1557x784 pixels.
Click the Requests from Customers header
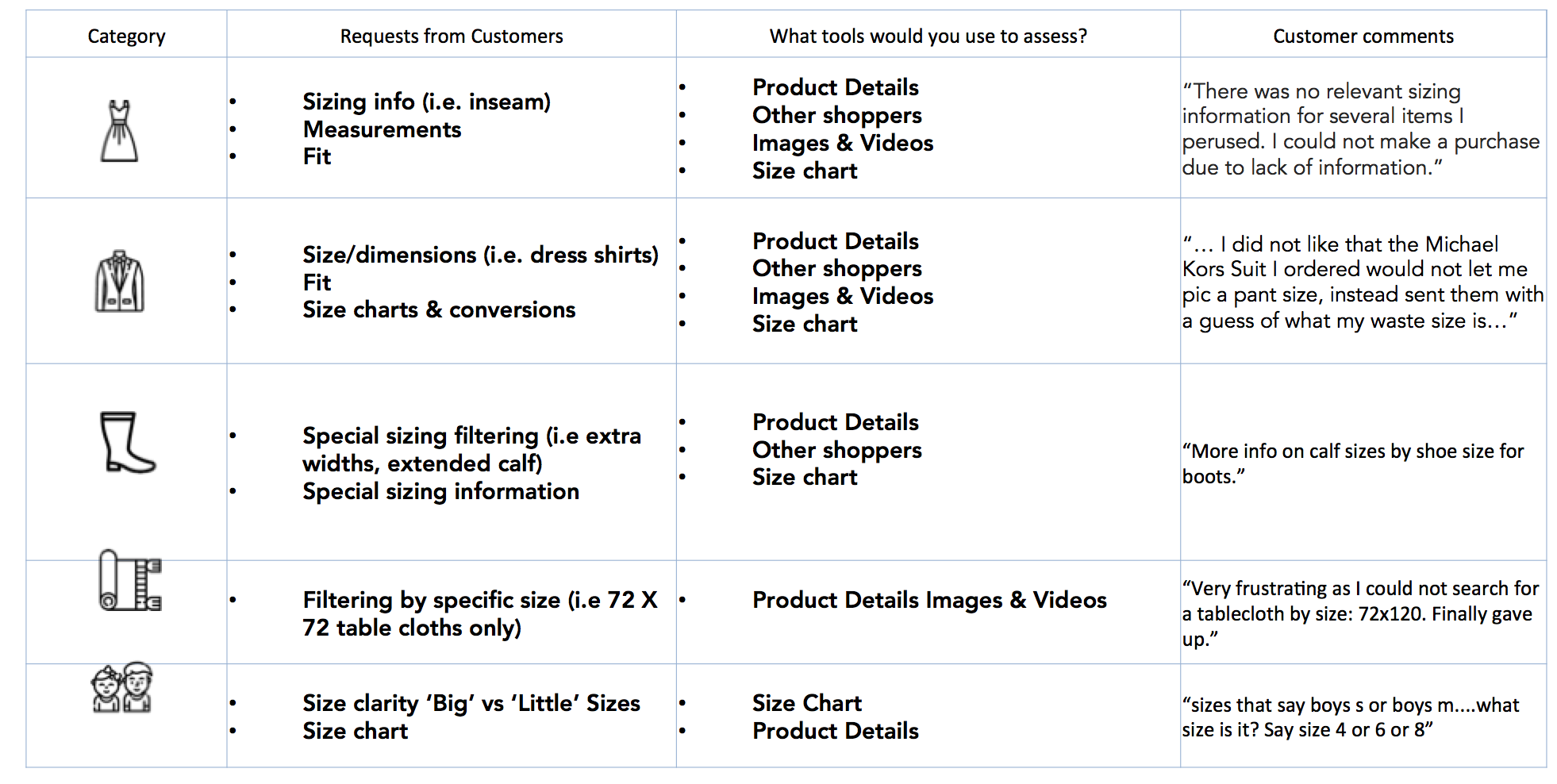pyautogui.click(x=452, y=36)
